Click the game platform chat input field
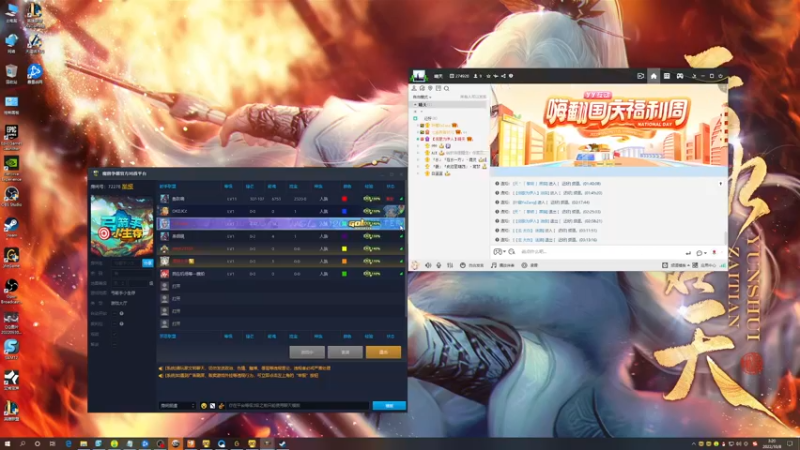The image size is (800, 450). 297,406
